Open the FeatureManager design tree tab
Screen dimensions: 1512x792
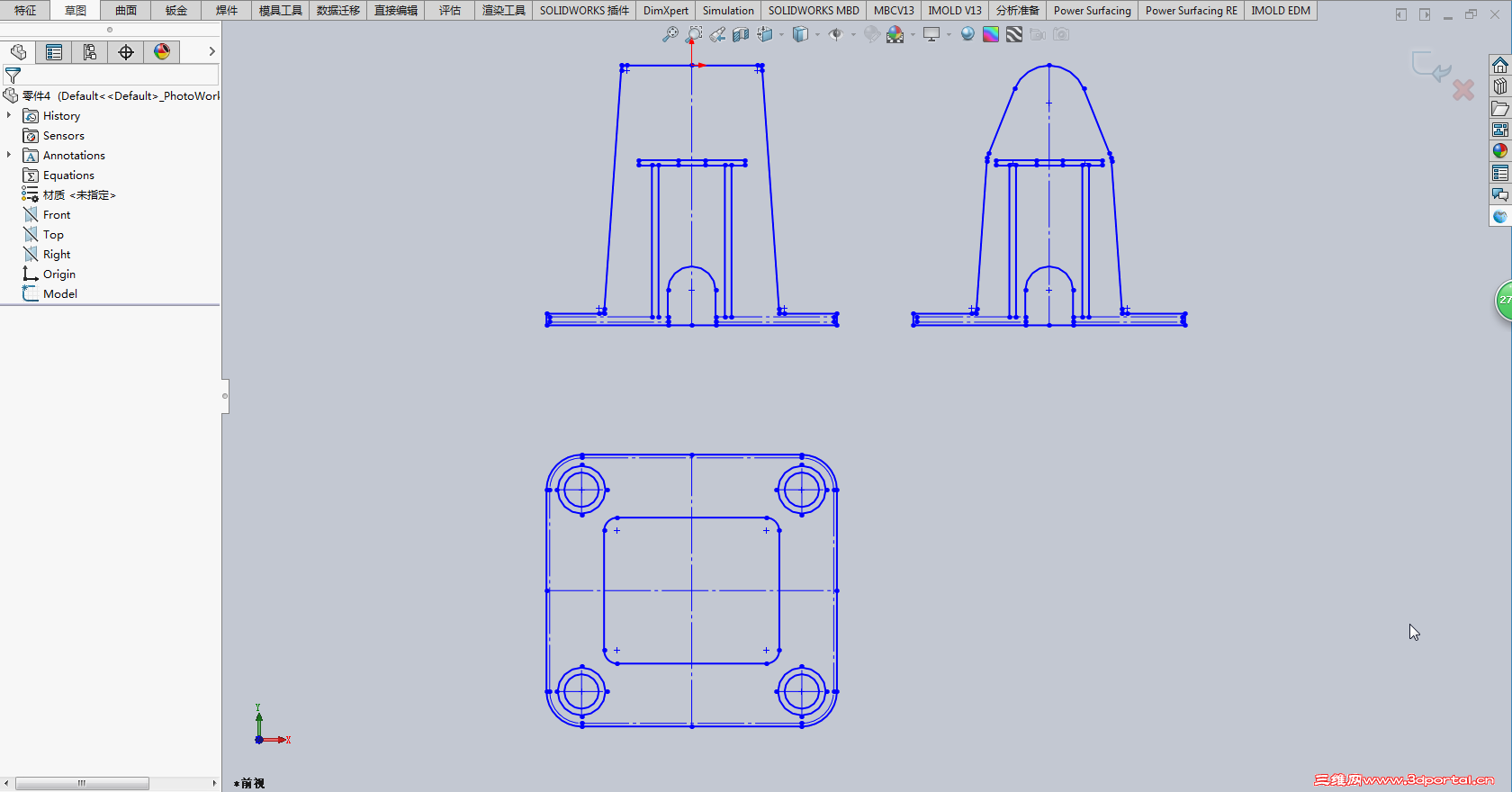click(x=18, y=52)
